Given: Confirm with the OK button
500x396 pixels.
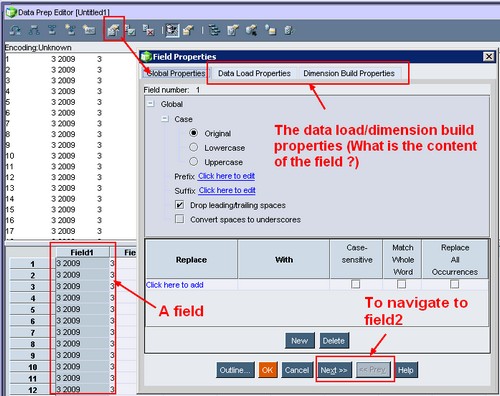Looking at the screenshot, I should tap(268, 370).
